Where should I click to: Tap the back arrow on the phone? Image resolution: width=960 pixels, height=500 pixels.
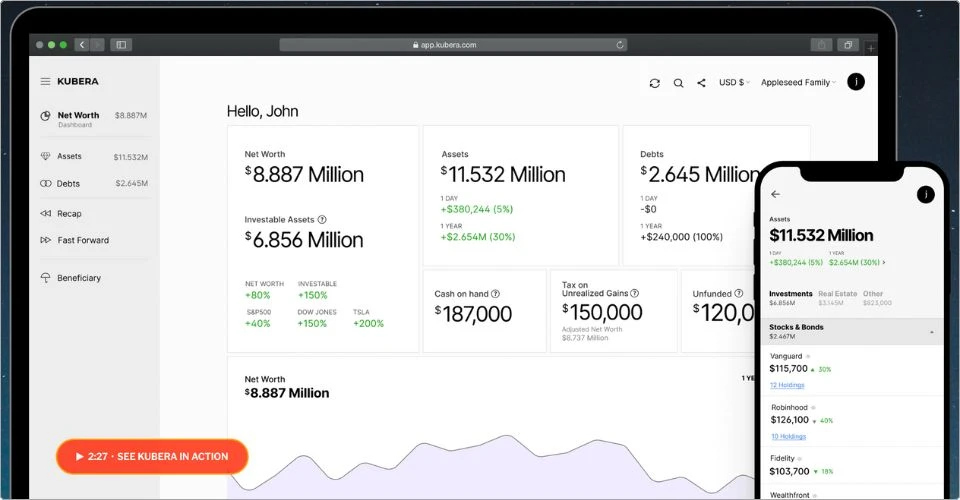[x=776, y=194]
